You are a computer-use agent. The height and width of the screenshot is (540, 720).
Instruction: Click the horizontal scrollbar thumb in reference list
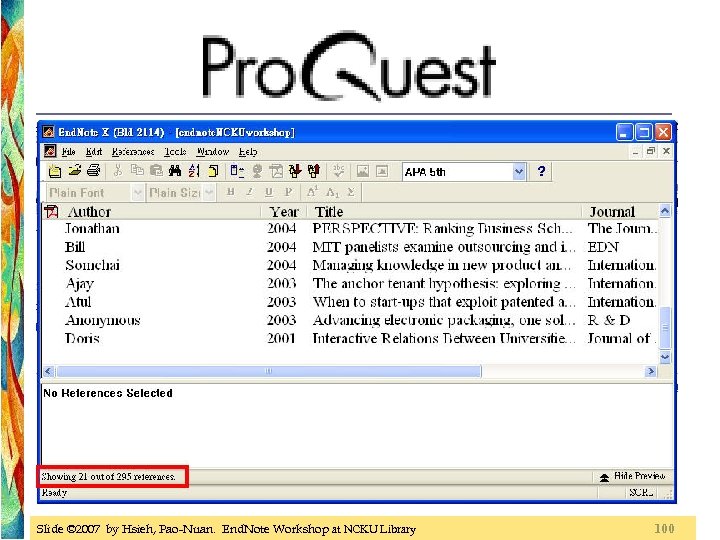coord(269,371)
